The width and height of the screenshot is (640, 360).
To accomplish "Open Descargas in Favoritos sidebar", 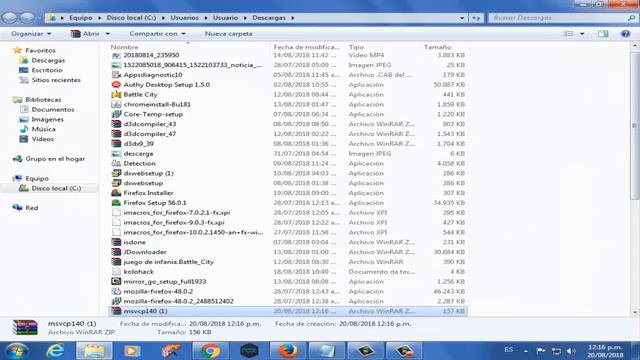I will point(48,60).
